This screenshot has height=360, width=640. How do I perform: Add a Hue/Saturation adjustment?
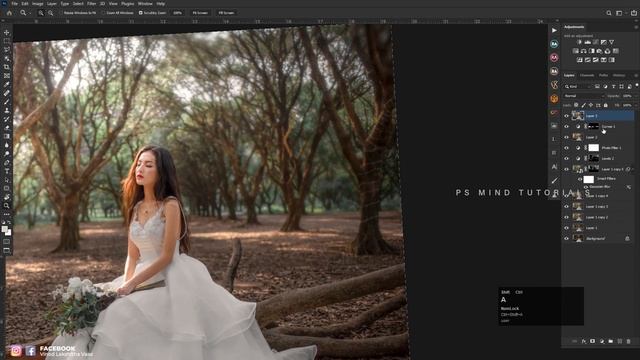point(576,51)
